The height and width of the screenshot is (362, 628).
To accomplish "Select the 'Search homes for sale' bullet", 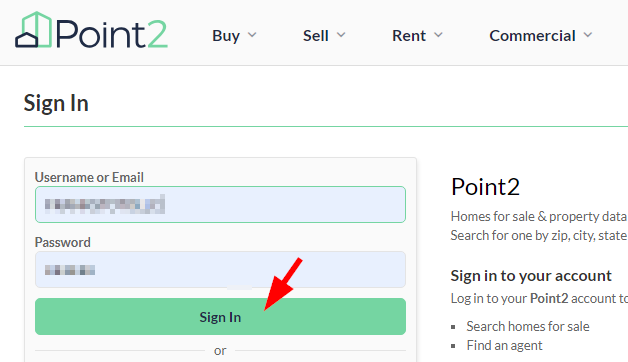I will pos(527,326).
